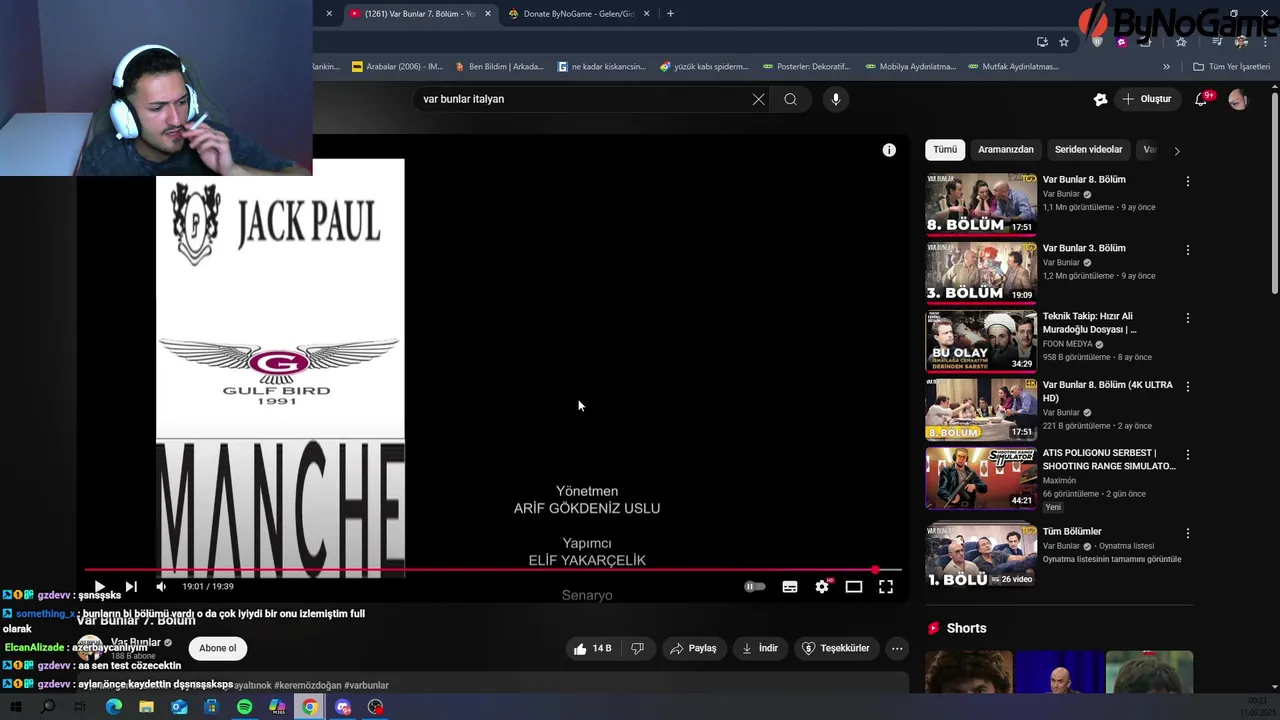Toggle the autoplay switch in player
The image size is (1280, 720).
pyautogui.click(x=755, y=587)
